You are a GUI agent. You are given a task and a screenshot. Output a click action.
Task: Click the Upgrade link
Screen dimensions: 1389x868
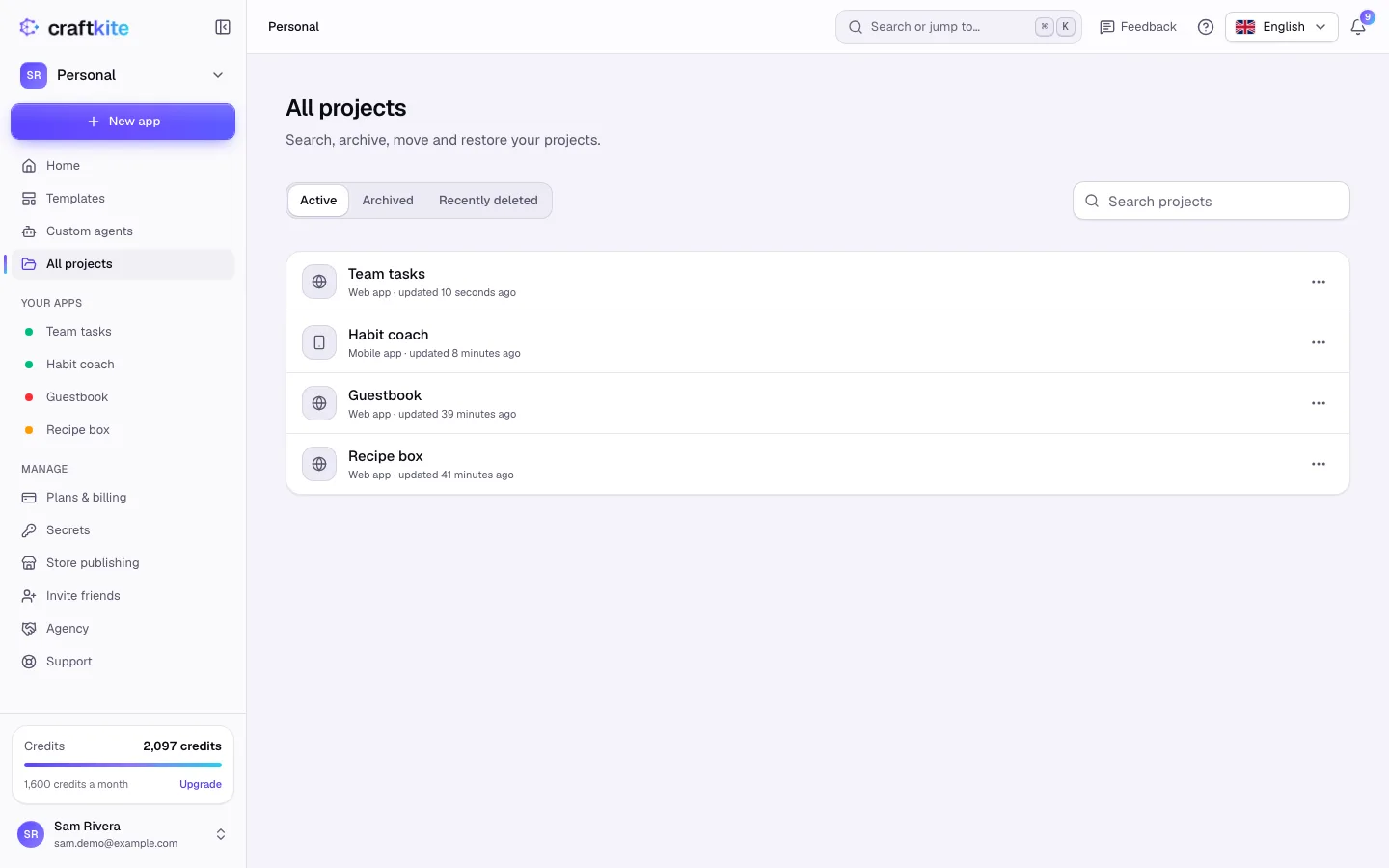(x=201, y=784)
